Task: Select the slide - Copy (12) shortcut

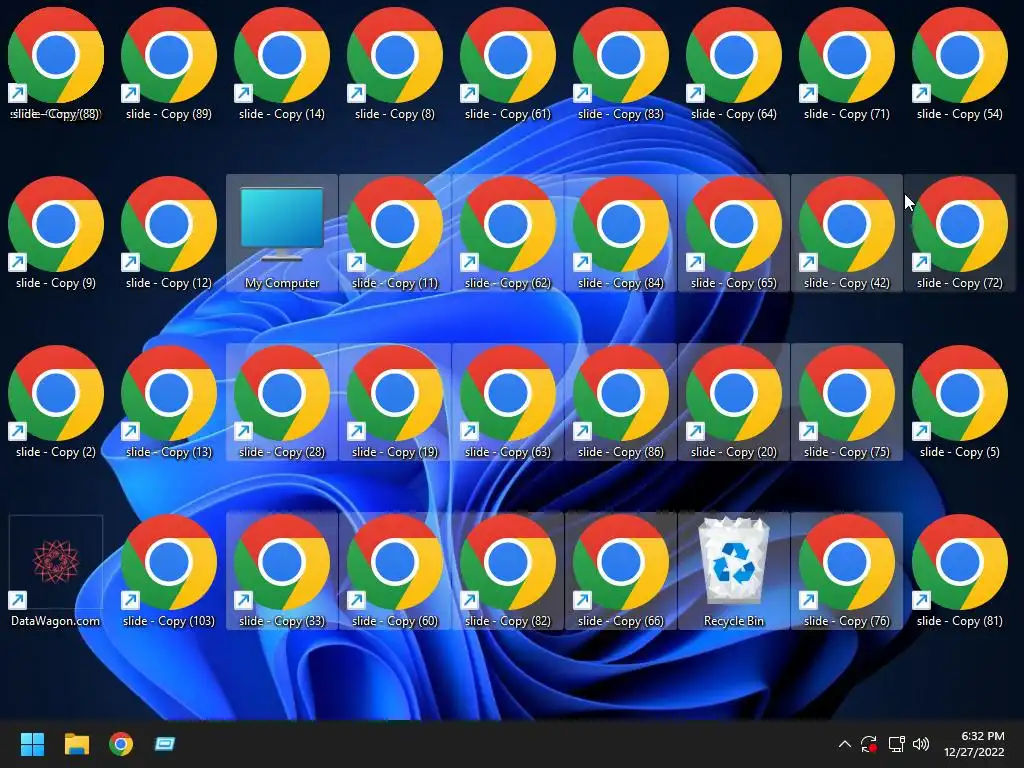Action: pyautogui.click(x=168, y=233)
